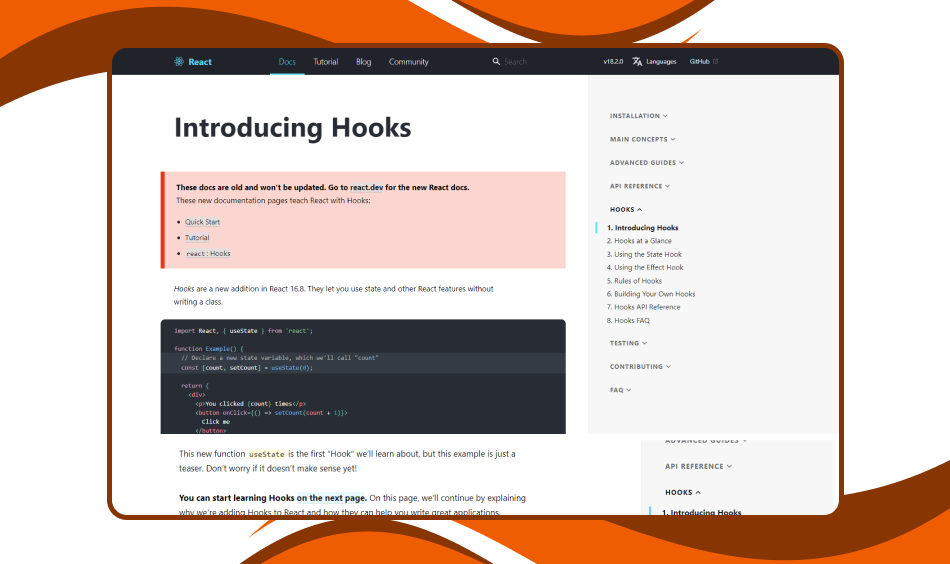Expand the Advanced Guides section in the upper sidebar
Viewport: 950px width, 564px height.
646,162
